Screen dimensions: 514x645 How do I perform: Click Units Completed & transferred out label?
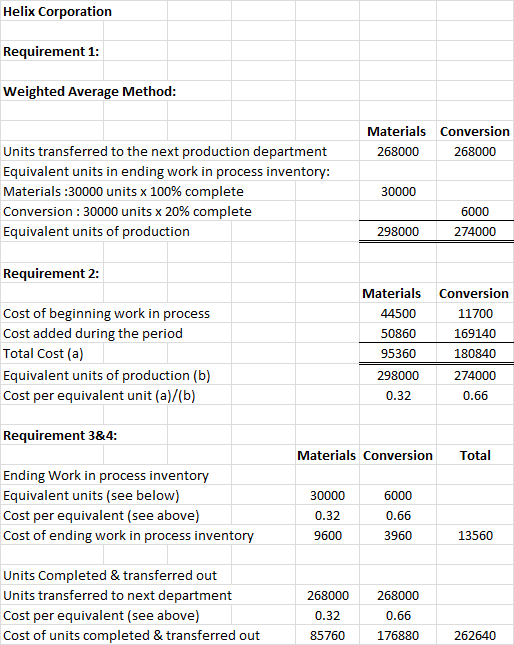(110, 576)
